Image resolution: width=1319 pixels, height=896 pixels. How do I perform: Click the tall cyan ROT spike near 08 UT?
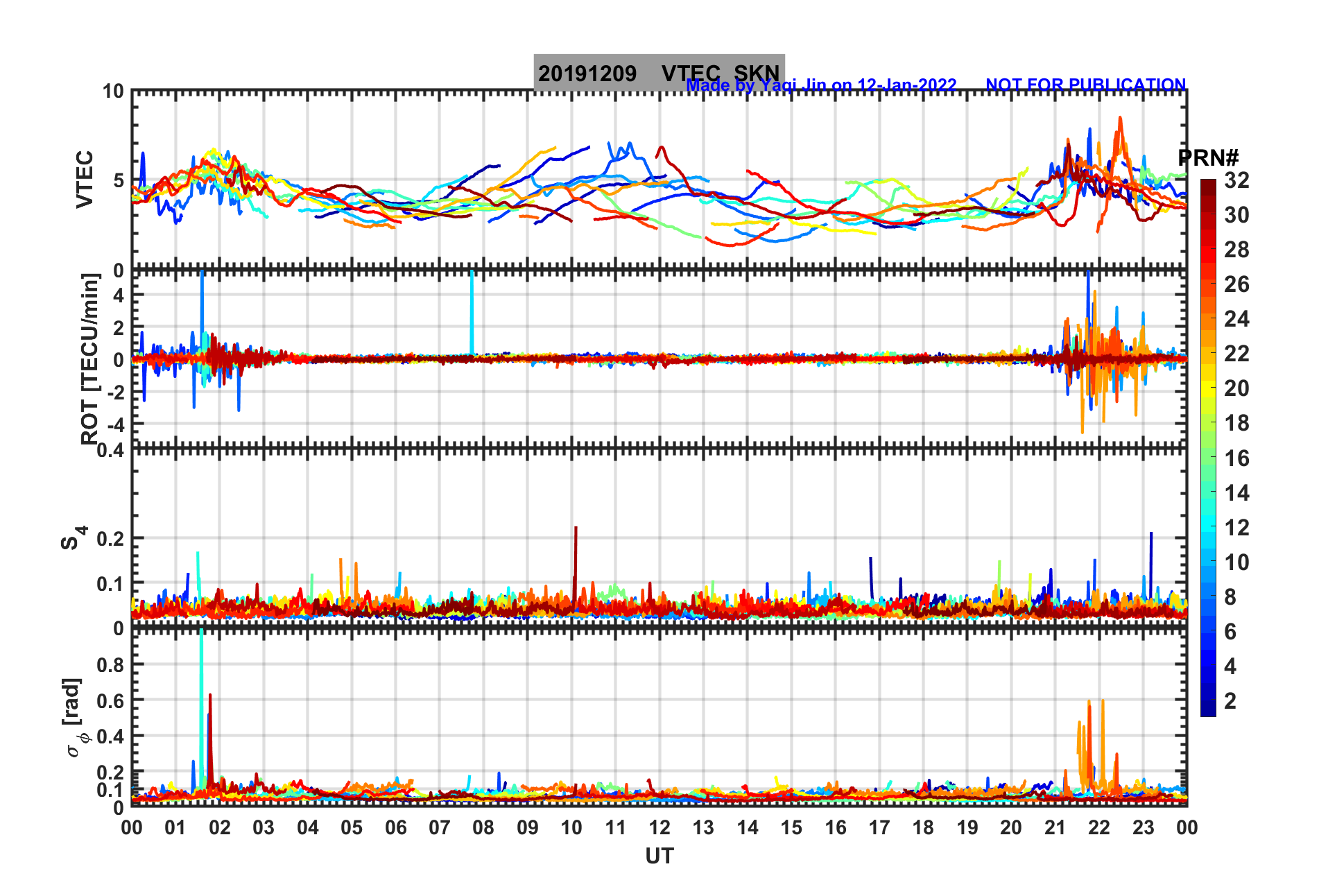coord(472,312)
